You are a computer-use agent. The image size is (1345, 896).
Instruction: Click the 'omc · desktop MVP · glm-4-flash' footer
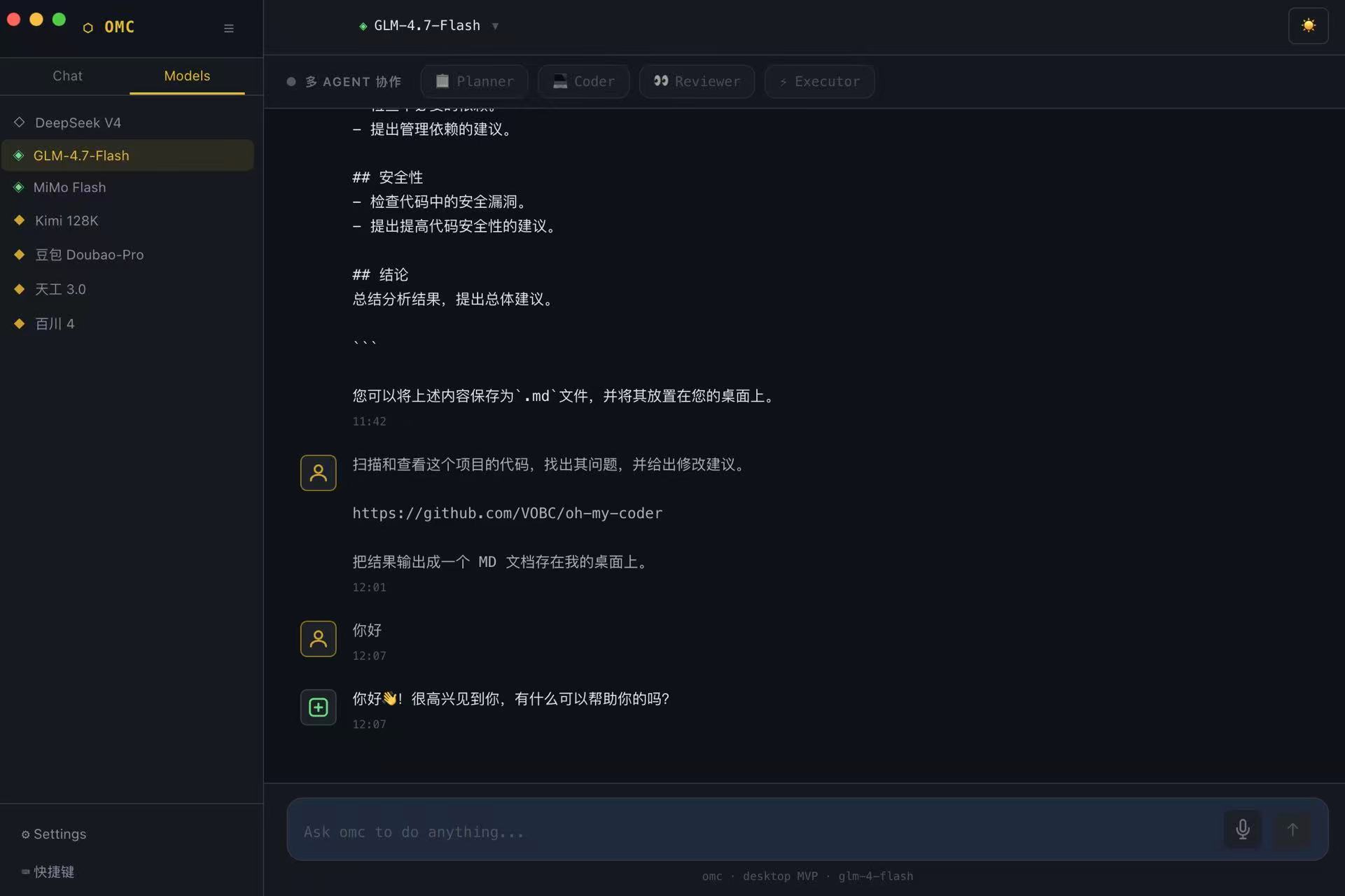[807, 876]
